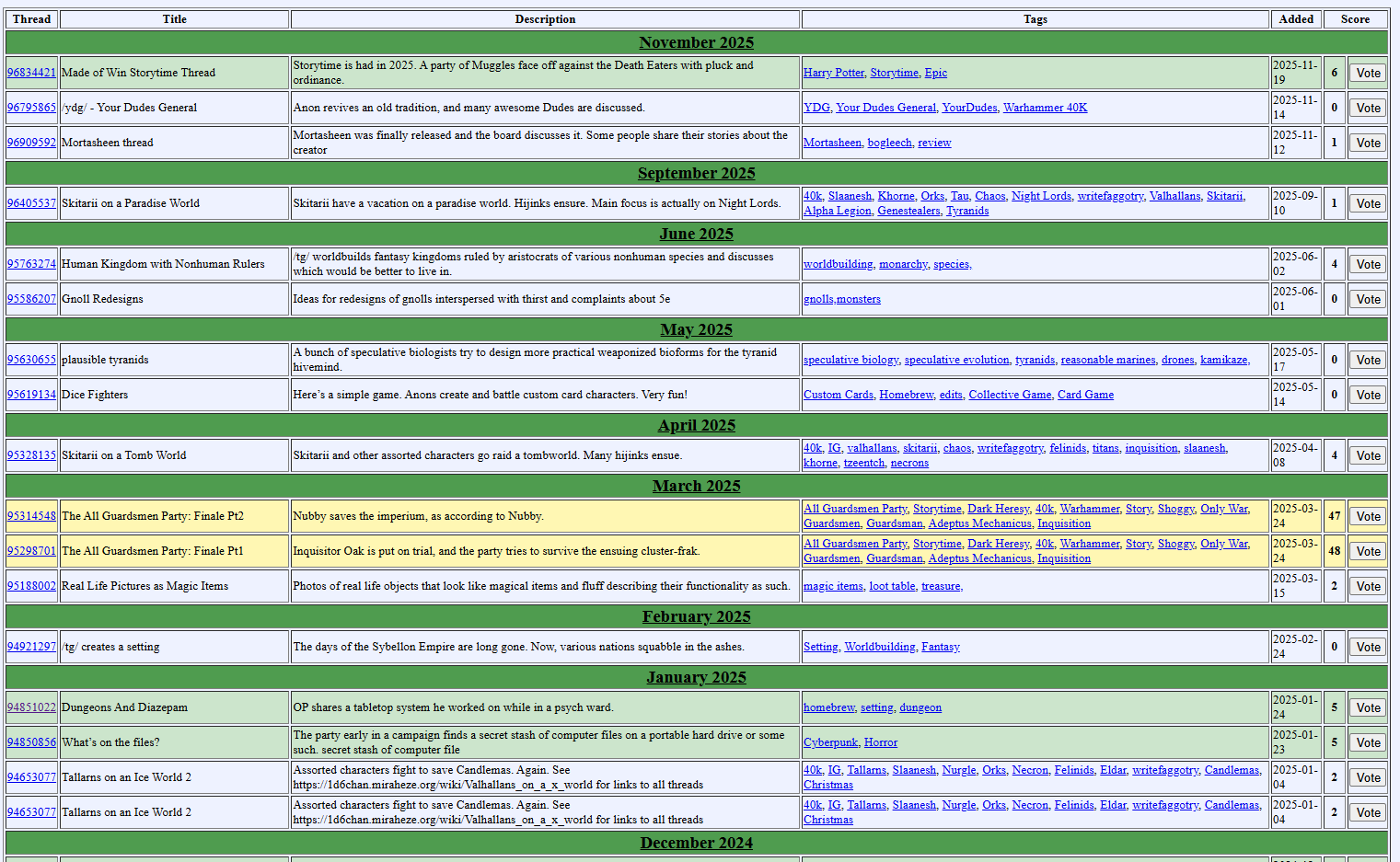Open thread link 94921297

[31, 647]
